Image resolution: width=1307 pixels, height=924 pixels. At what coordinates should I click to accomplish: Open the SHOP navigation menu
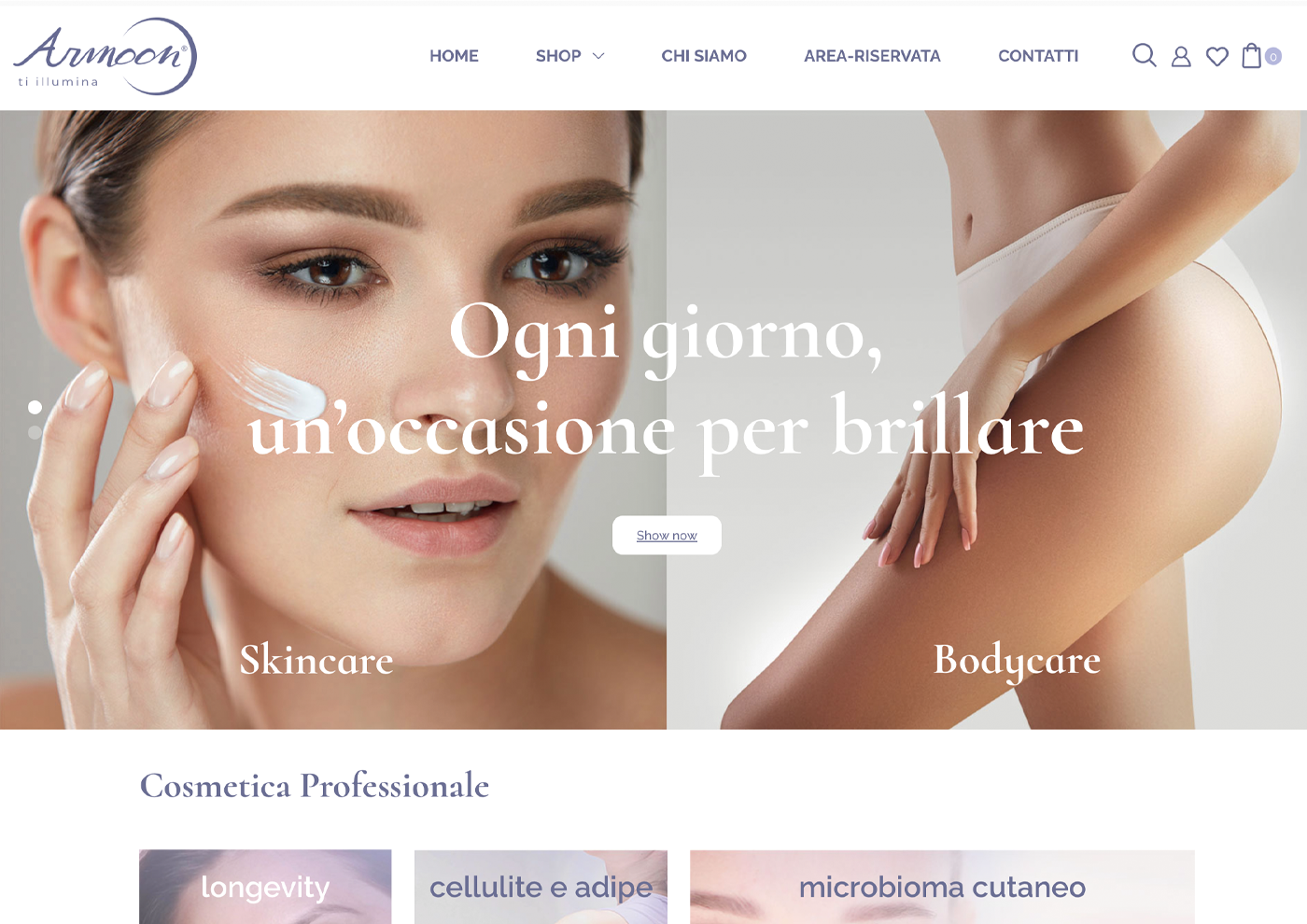pos(558,56)
